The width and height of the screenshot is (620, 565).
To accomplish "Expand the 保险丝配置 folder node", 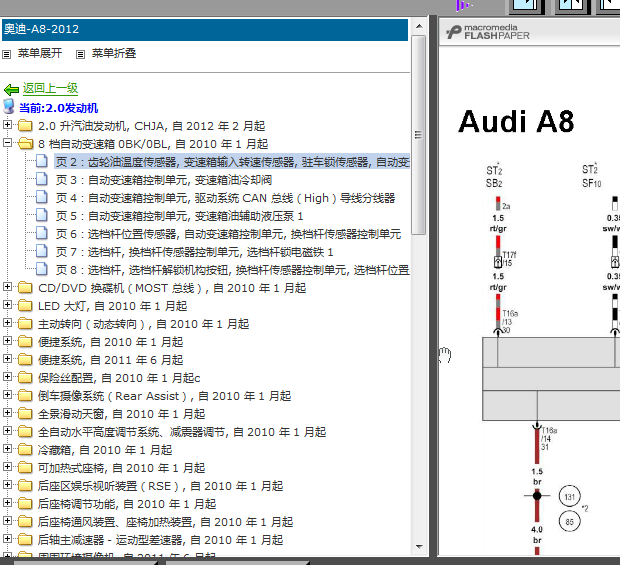I will [7, 377].
